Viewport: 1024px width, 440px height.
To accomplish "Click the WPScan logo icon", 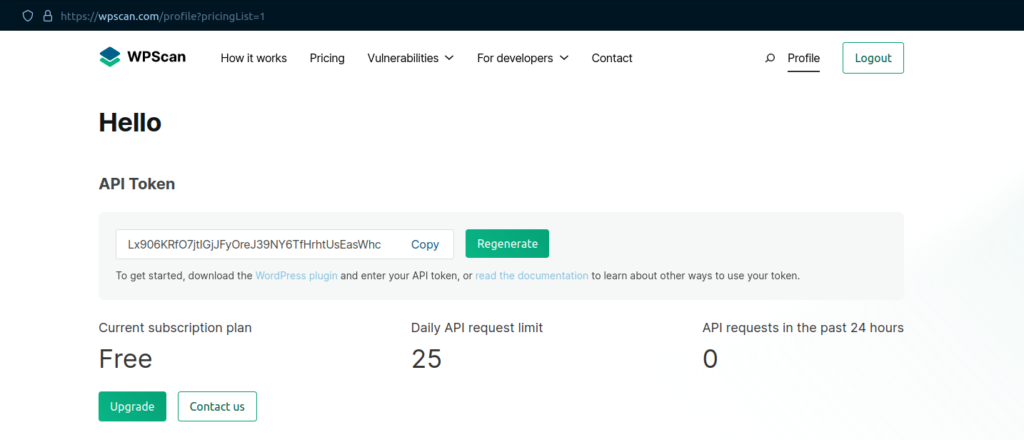I will coord(110,57).
